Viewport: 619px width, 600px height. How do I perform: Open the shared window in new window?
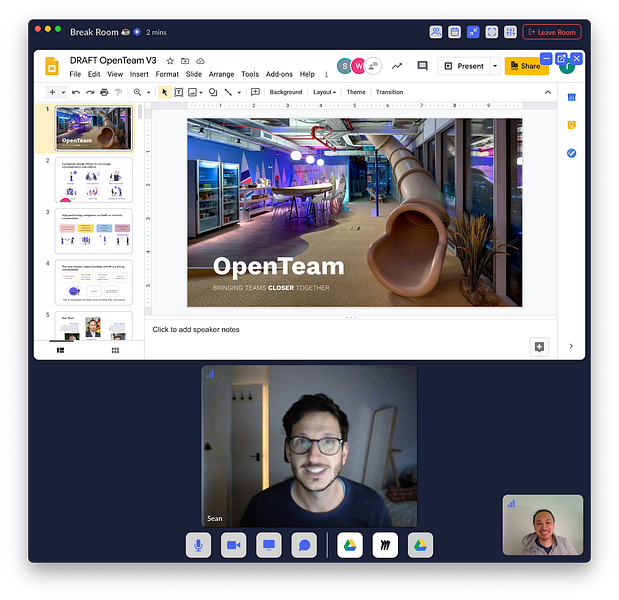pyautogui.click(x=561, y=59)
